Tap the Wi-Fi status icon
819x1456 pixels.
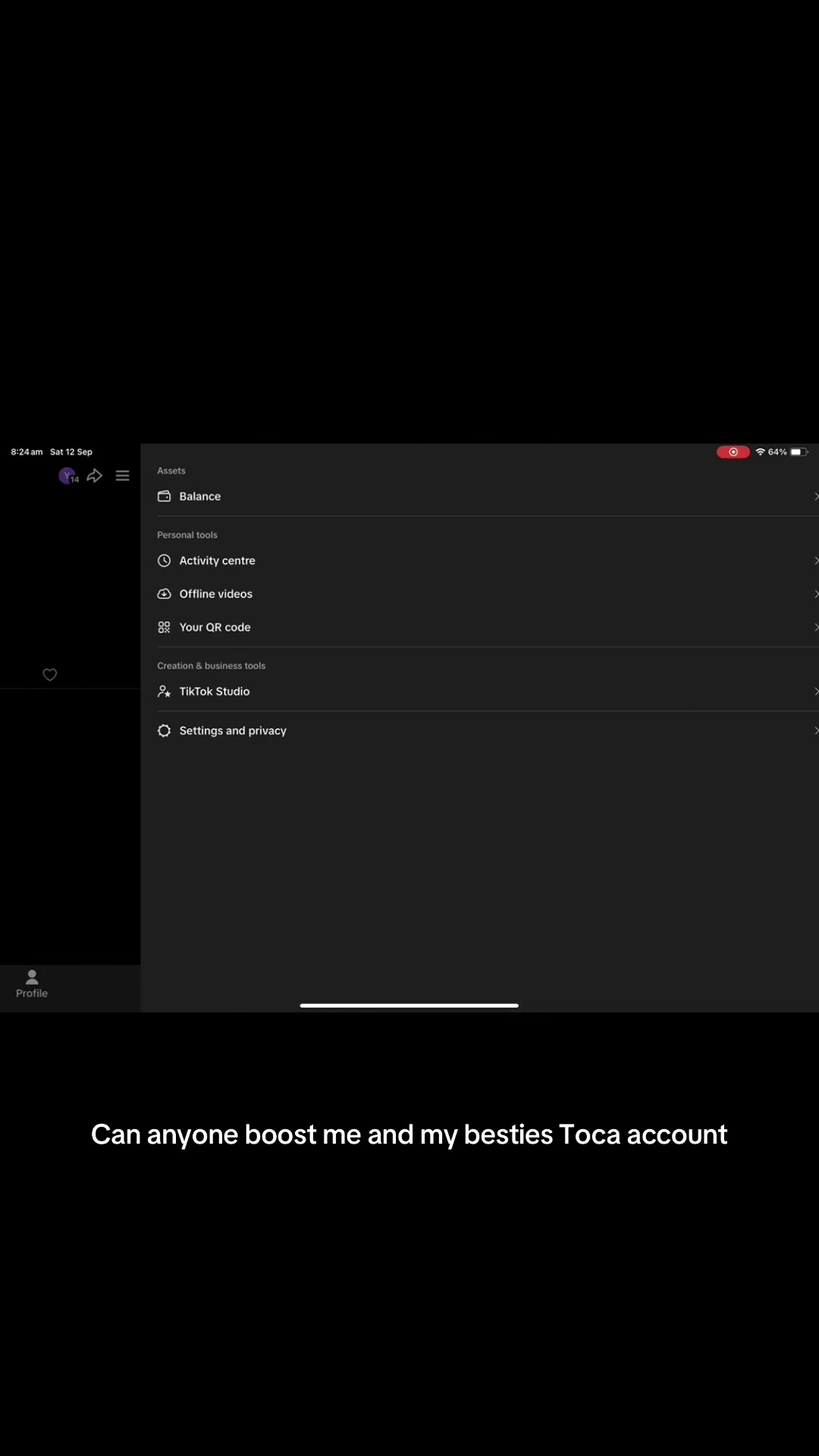click(760, 452)
